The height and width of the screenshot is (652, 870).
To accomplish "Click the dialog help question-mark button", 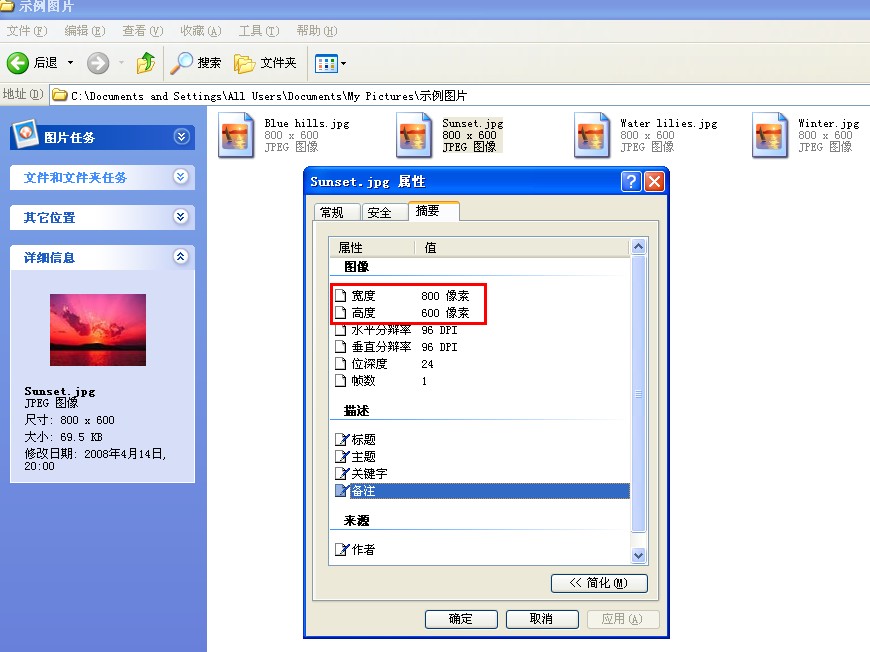I will click(631, 181).
